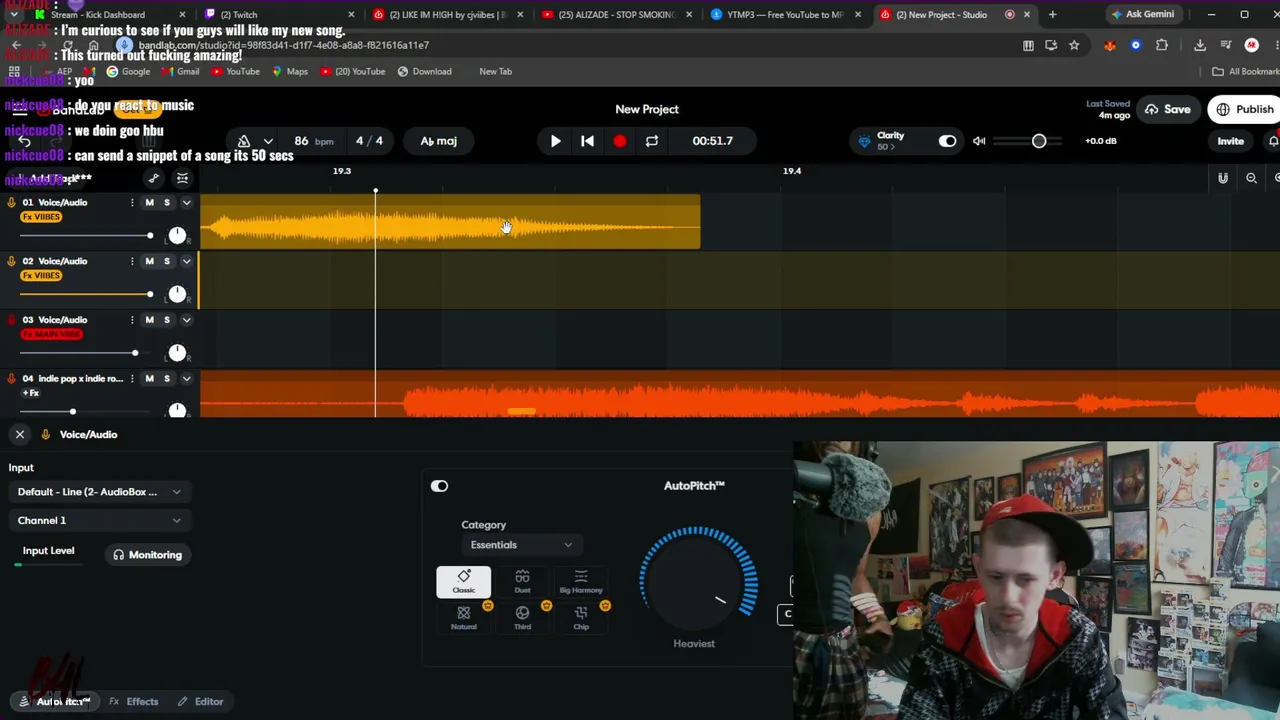Adjust the track 01 pan knob

point(177,235)
